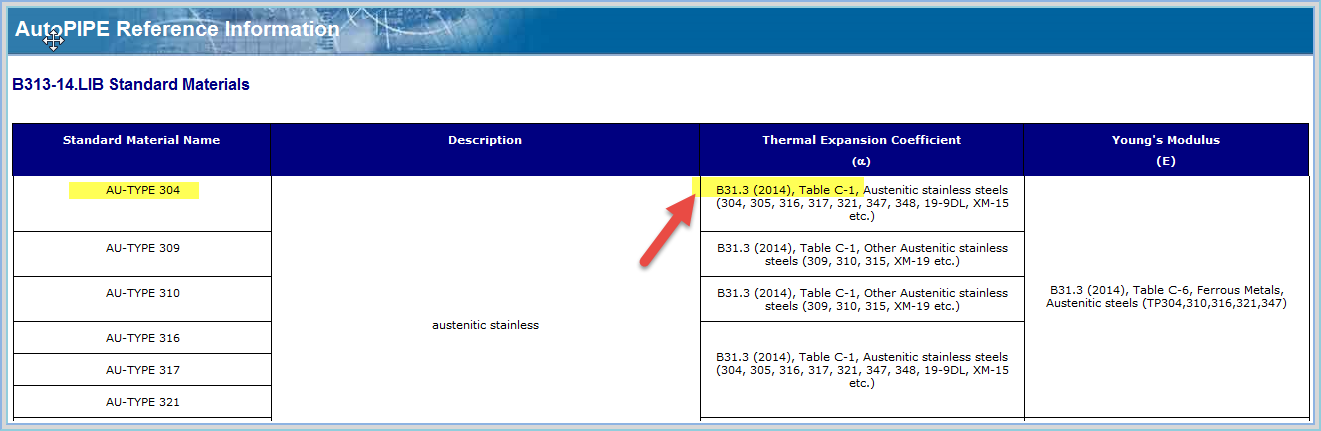Image resolution: width=1321 pixels, height=431 pixels.
Task: Click thermal expansion text in AU-TYPE 310 row
Action: pyautogui.click(x=862, y=299)
